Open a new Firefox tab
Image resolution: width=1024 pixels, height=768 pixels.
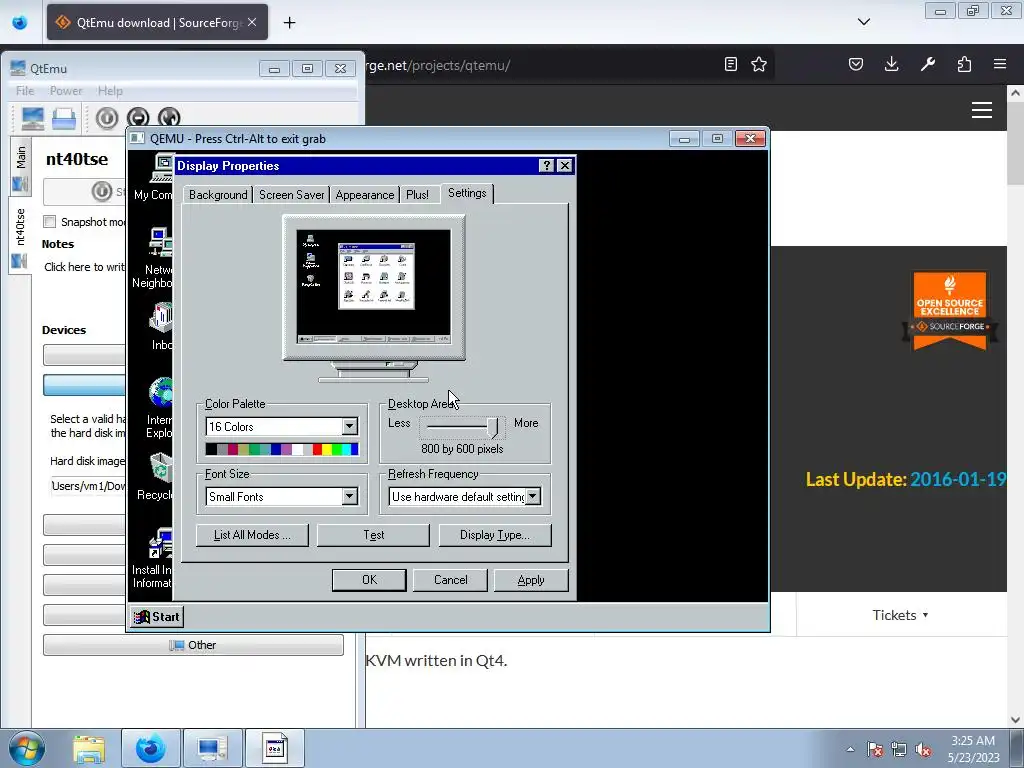(x=289, y=22)
